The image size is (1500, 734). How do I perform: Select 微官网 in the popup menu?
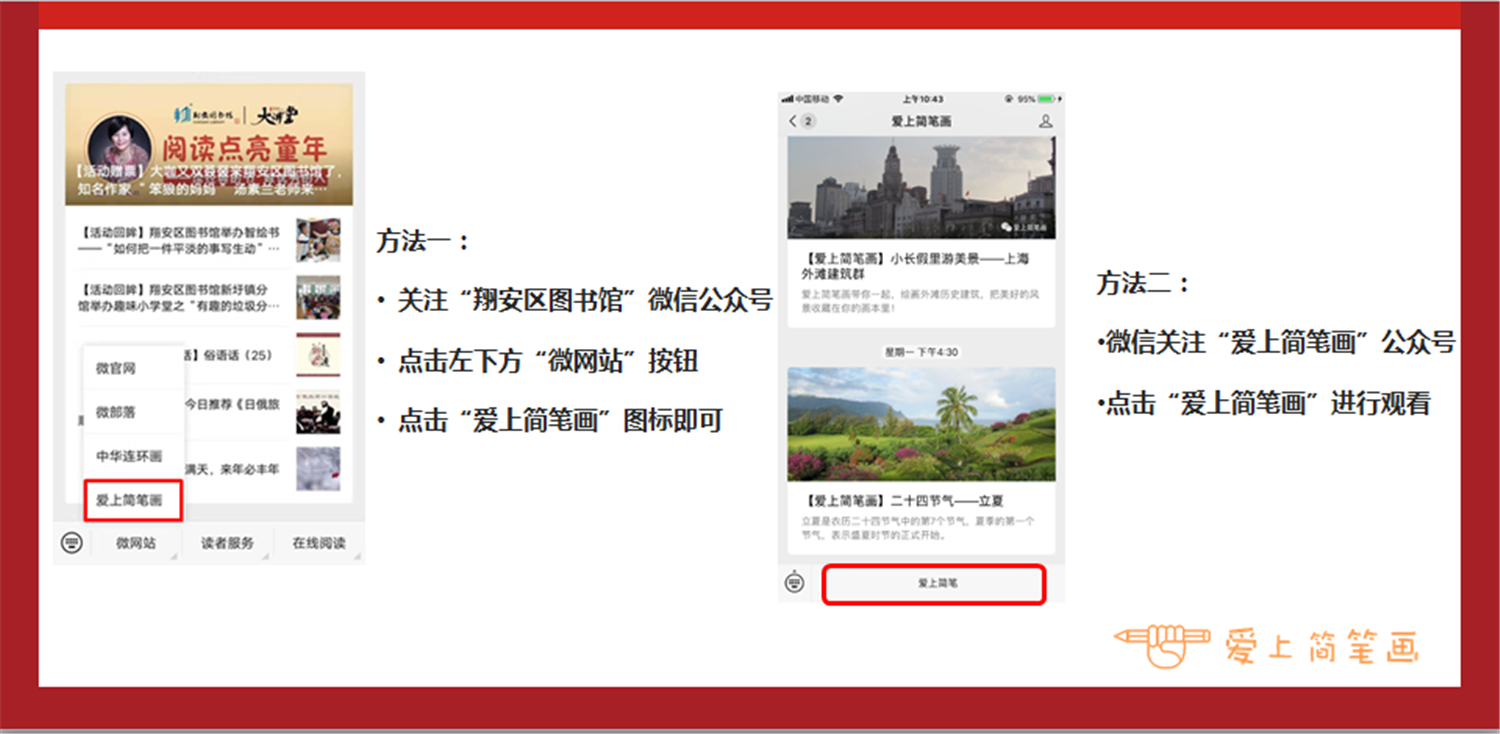116,368
